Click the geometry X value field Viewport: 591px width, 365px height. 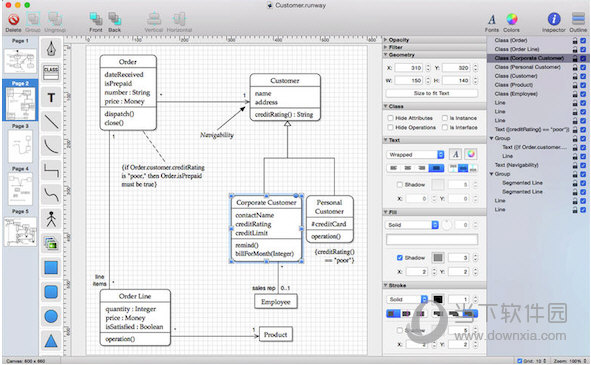click(x=409, y=68)
